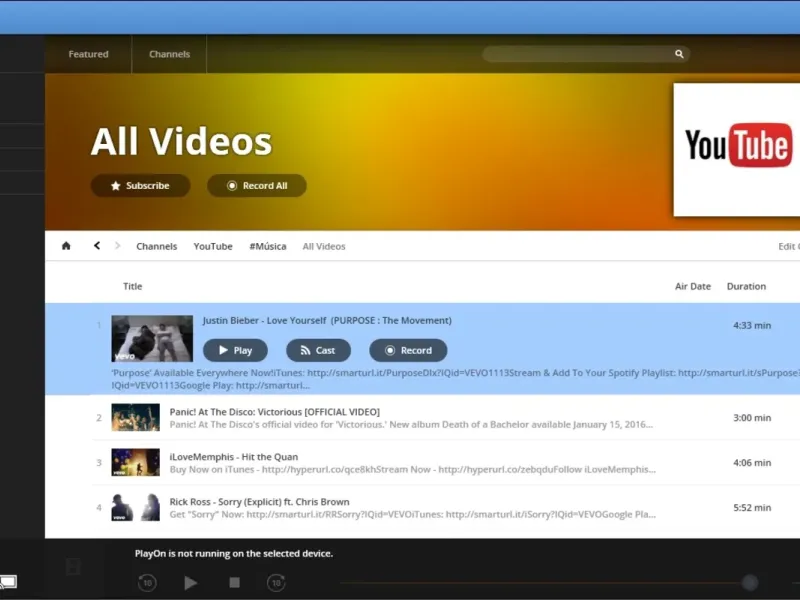The image size is (800, 600).
Task: Cast the Justin Bieber video
Action: click(318, 351)
